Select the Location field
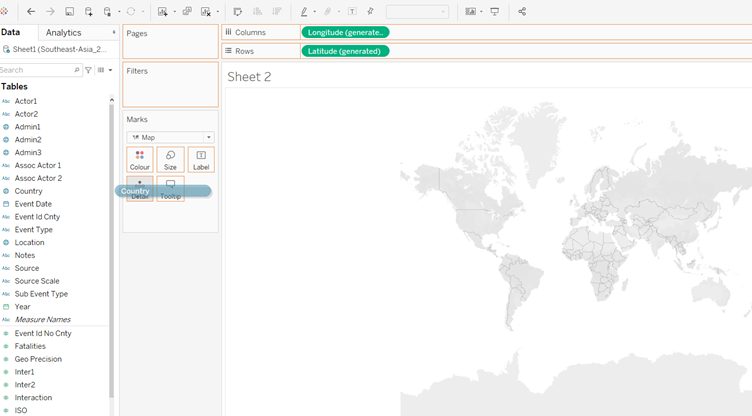This screenshot has height=416, width=752. pos(29,243)
